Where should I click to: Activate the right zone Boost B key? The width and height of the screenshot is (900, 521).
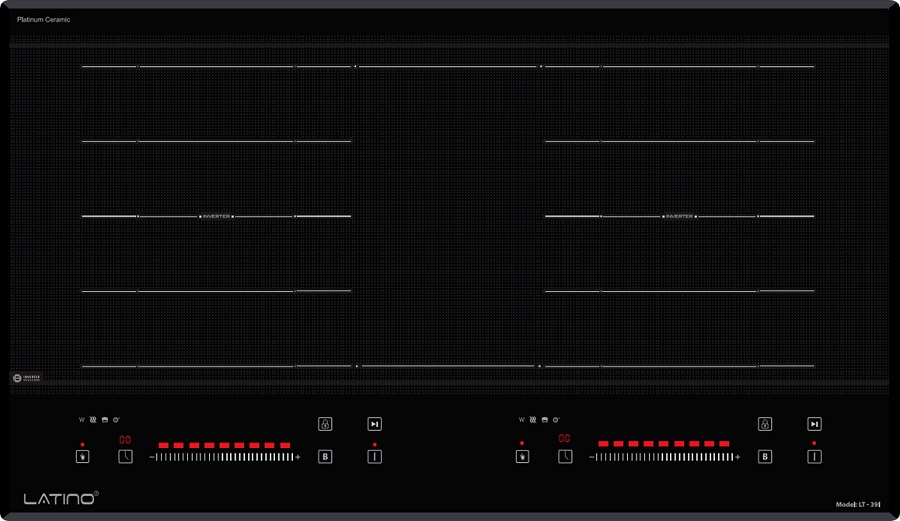pos(765,457)
